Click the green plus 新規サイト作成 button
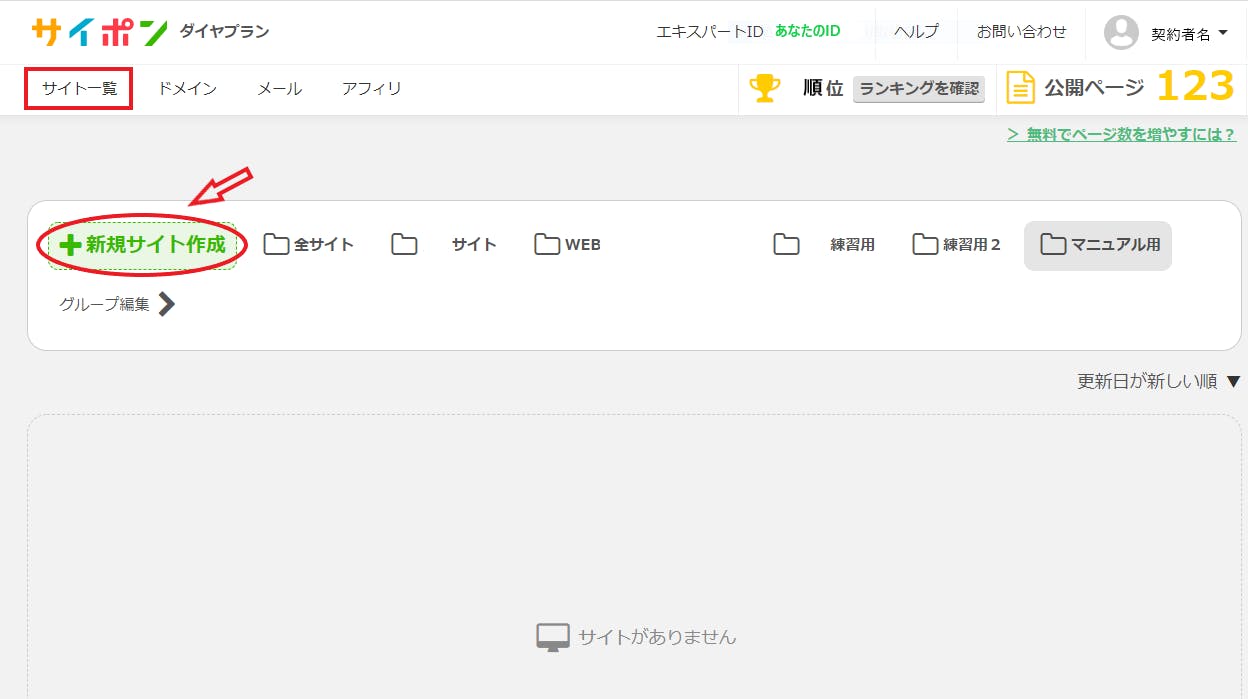 (x=142, y=245)
